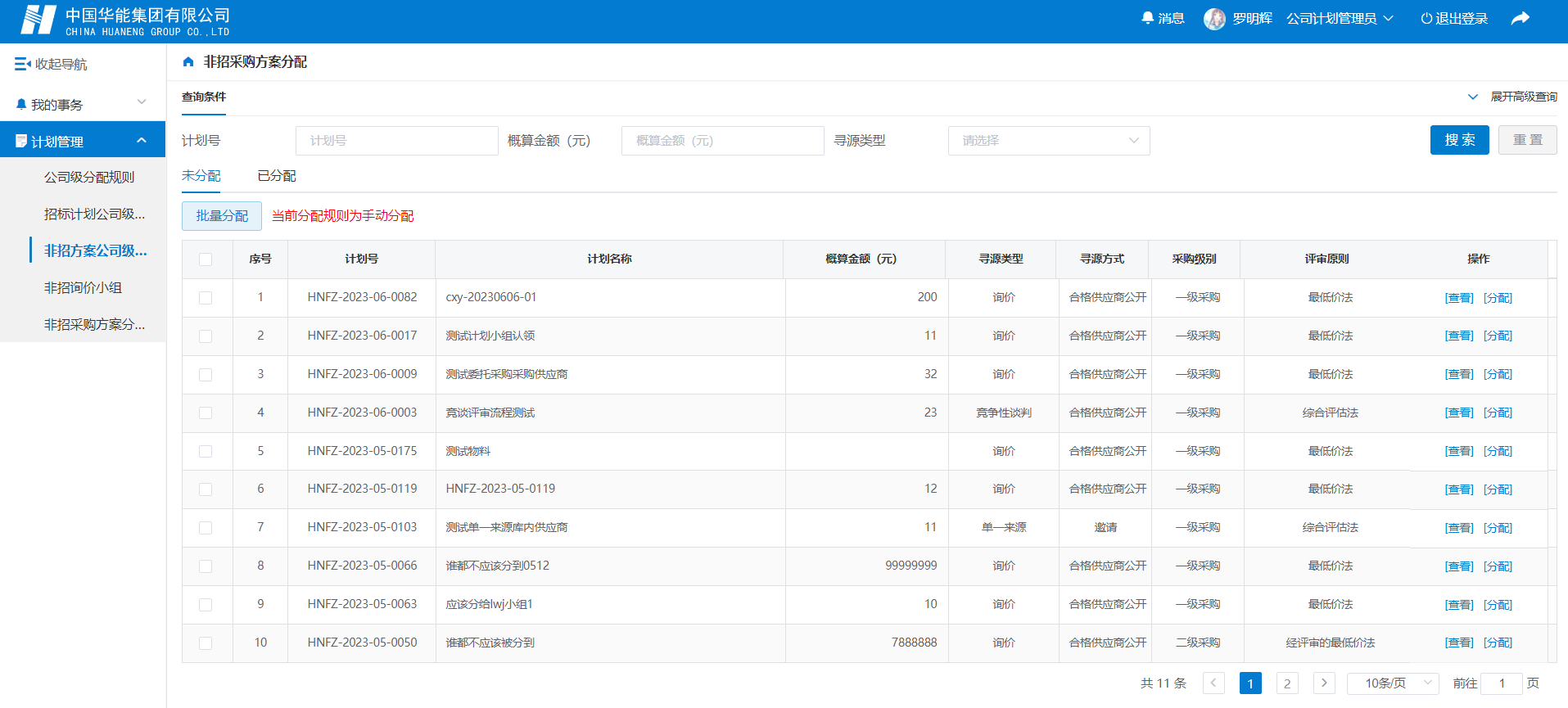Check the row for HNFZ-2023-06-0017
Screen dimensions: 1568x708
[x=206, y=336]
